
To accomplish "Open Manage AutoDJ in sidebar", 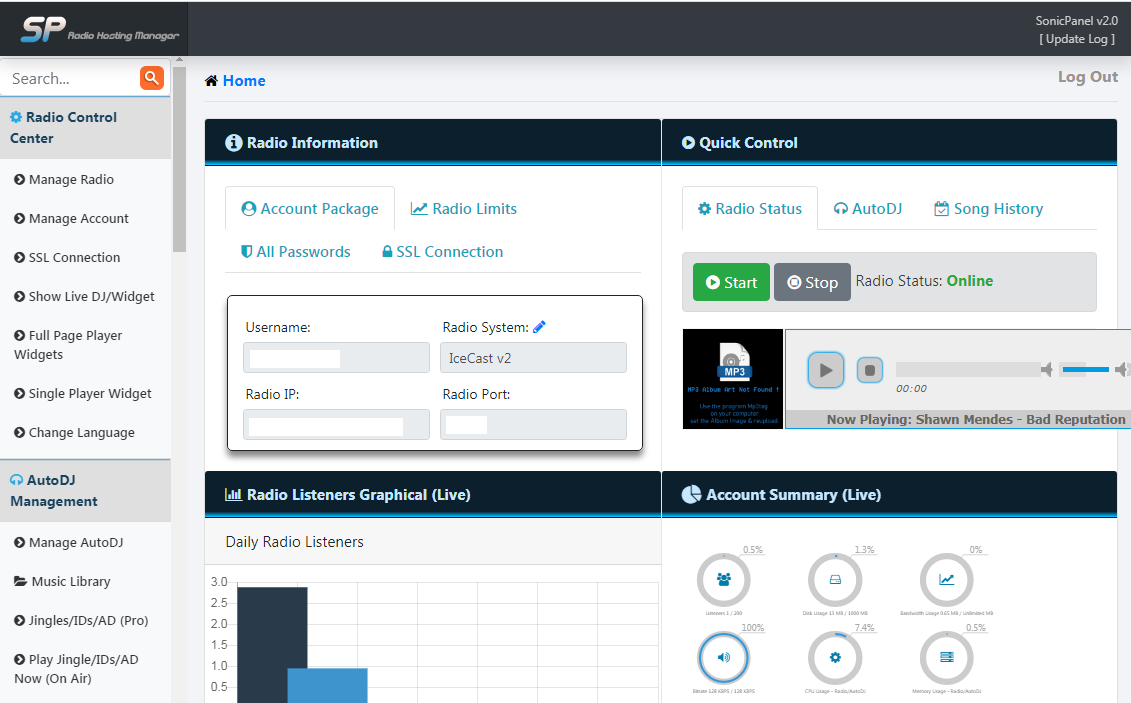I will 69,542.
